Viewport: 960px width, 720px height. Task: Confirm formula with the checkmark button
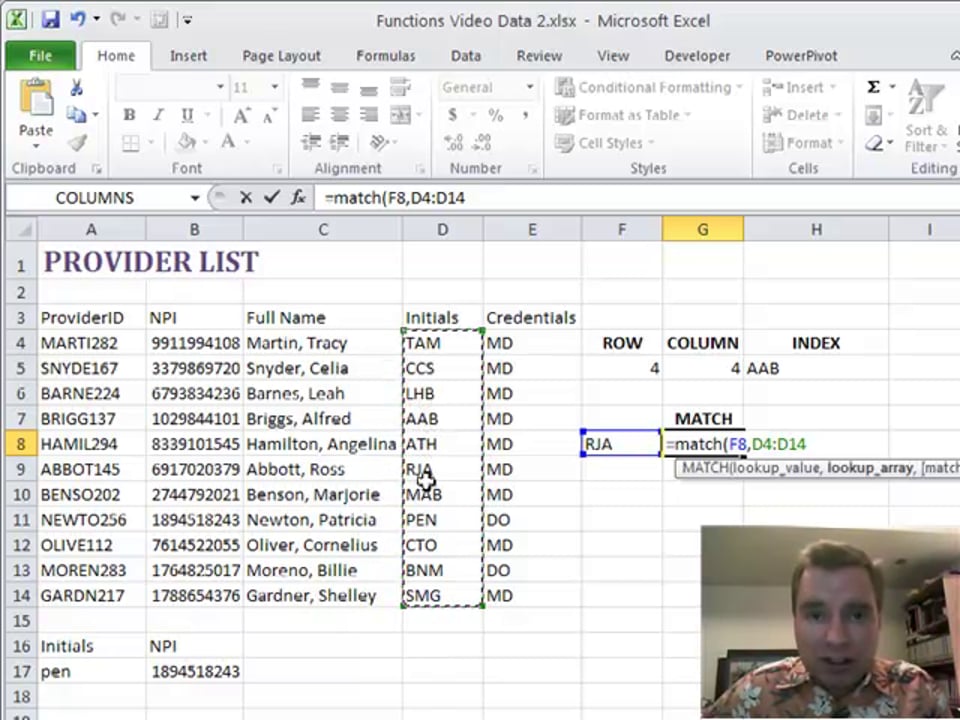[272, 197]
